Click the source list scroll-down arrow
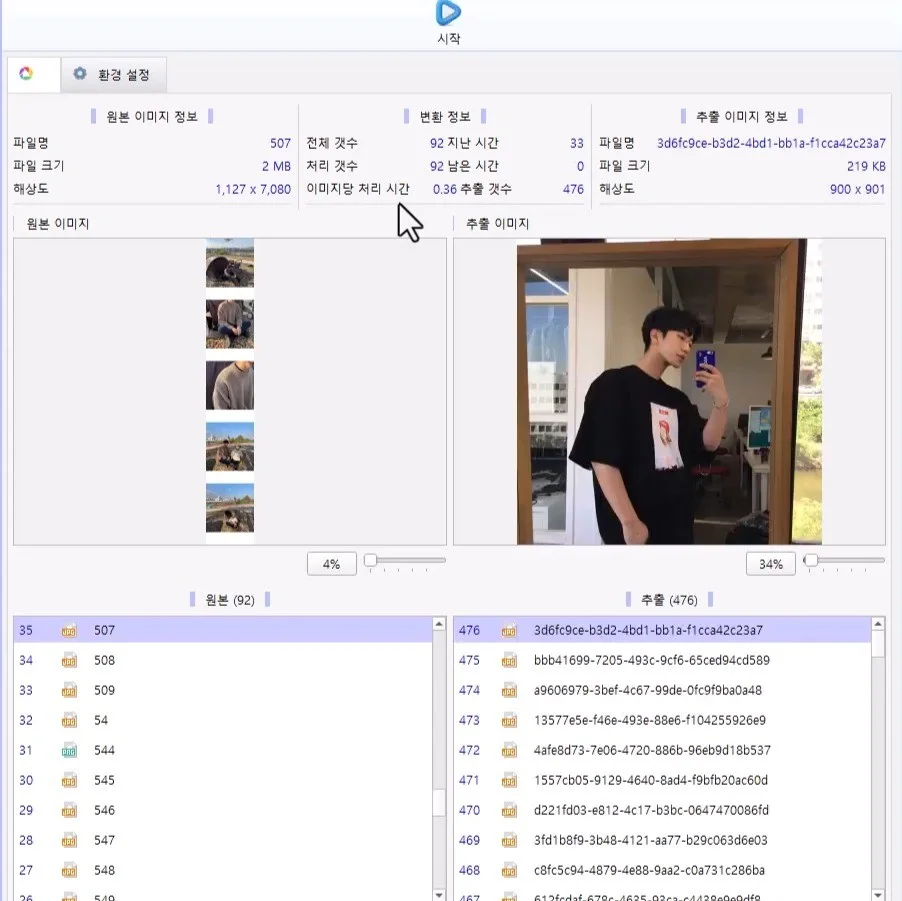Screen dimensions: 902x901 point(439,895)
